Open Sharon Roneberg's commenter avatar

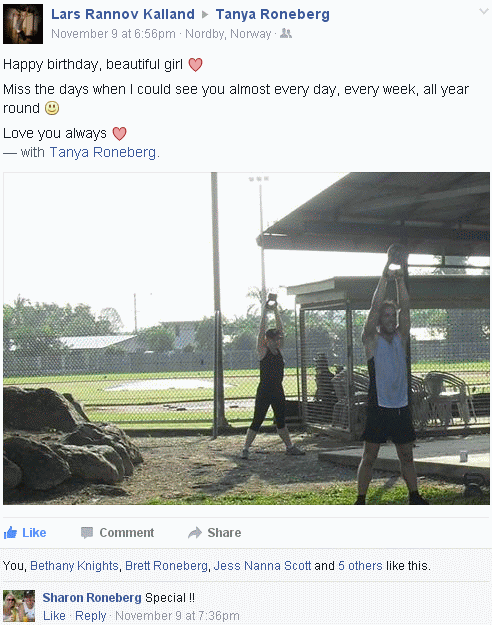pyautogui.click(x=19, y=605)
